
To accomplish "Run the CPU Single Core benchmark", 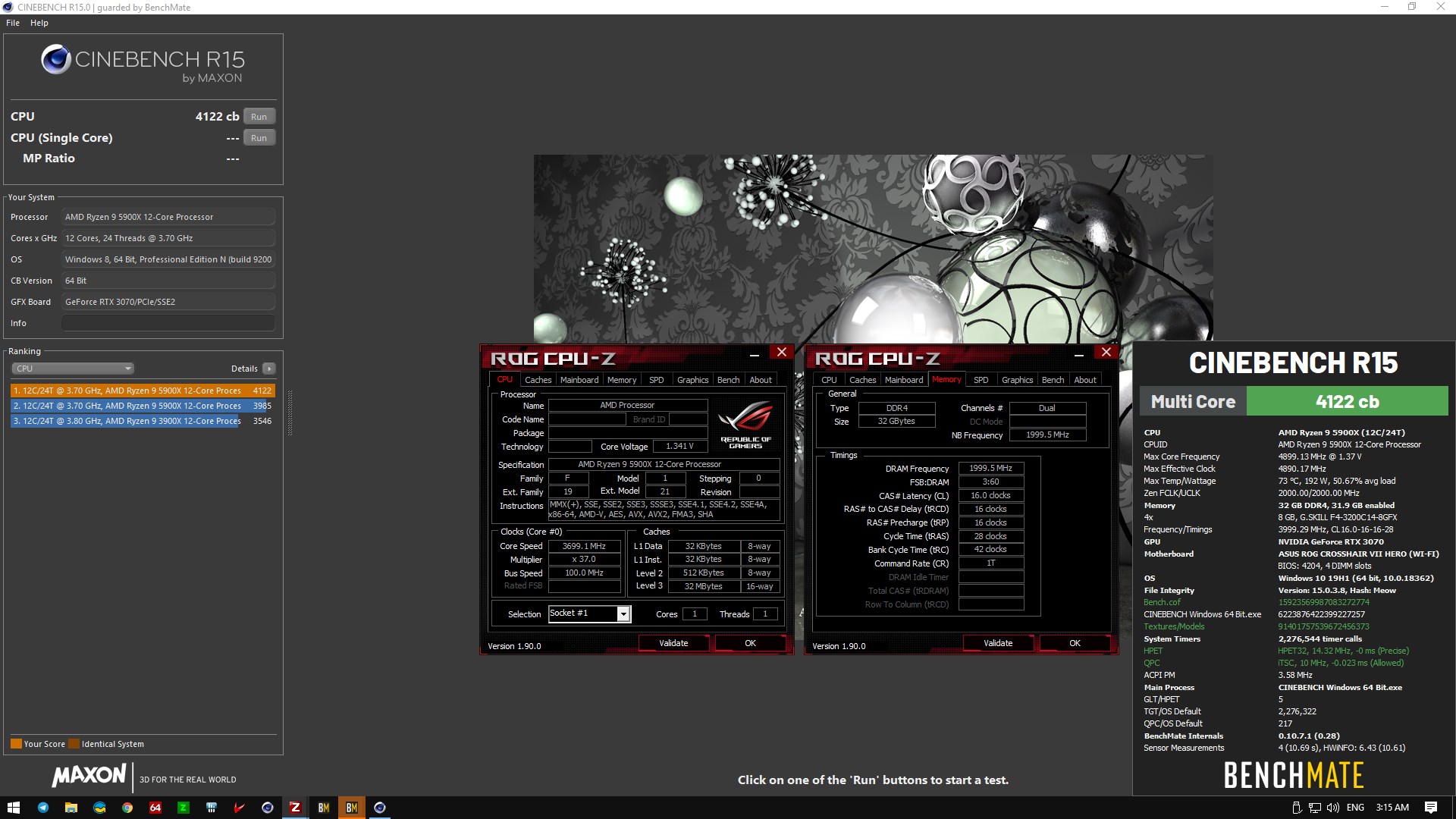I will point(259,138).
